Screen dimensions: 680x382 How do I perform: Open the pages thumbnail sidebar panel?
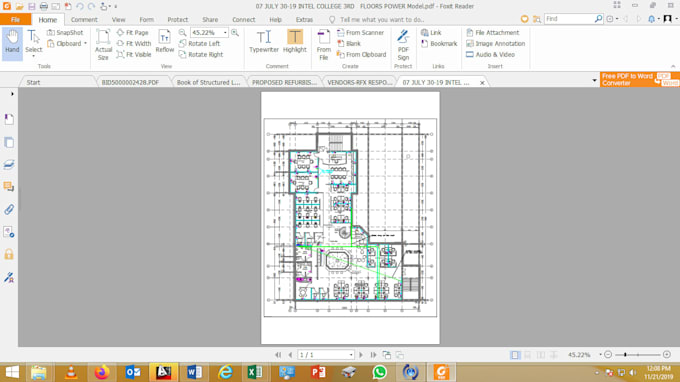[9, 142]
